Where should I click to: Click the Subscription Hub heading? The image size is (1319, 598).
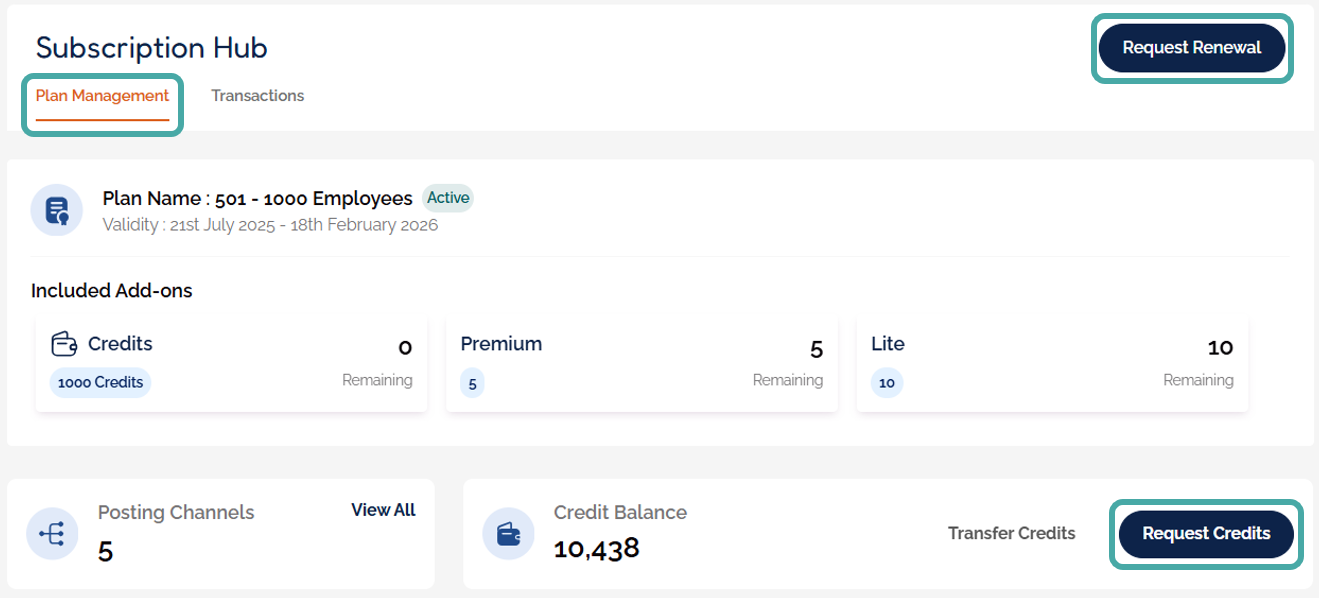(152, 48)
